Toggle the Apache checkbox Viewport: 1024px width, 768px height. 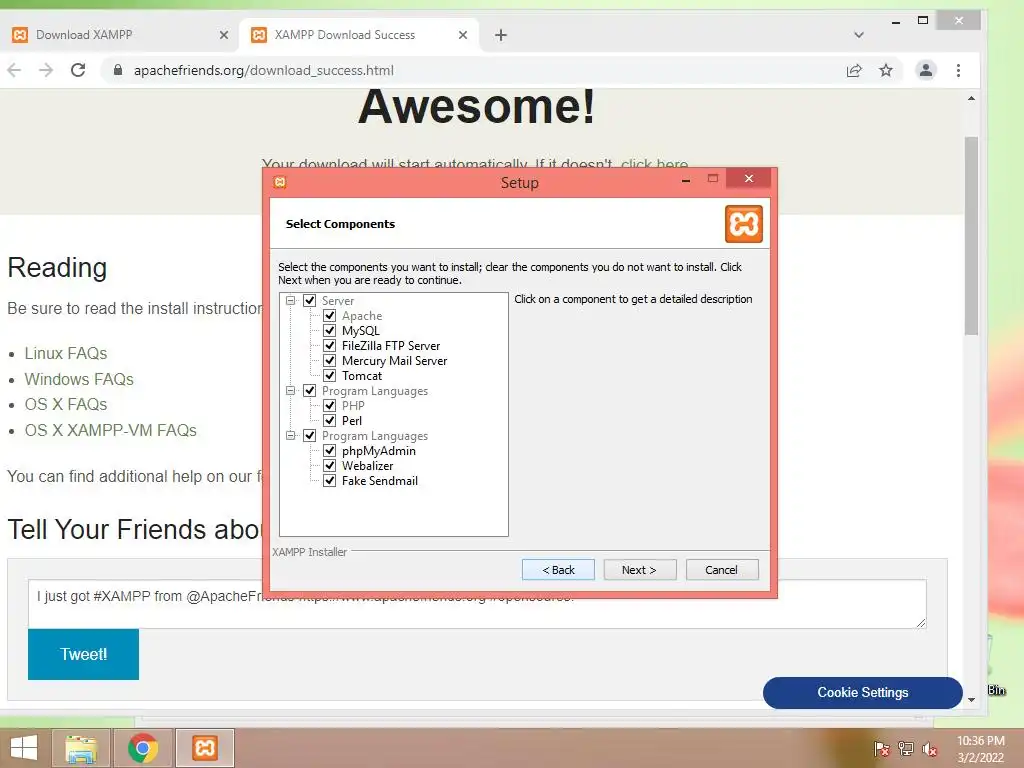pyautogui.click(x=330, y=315)
